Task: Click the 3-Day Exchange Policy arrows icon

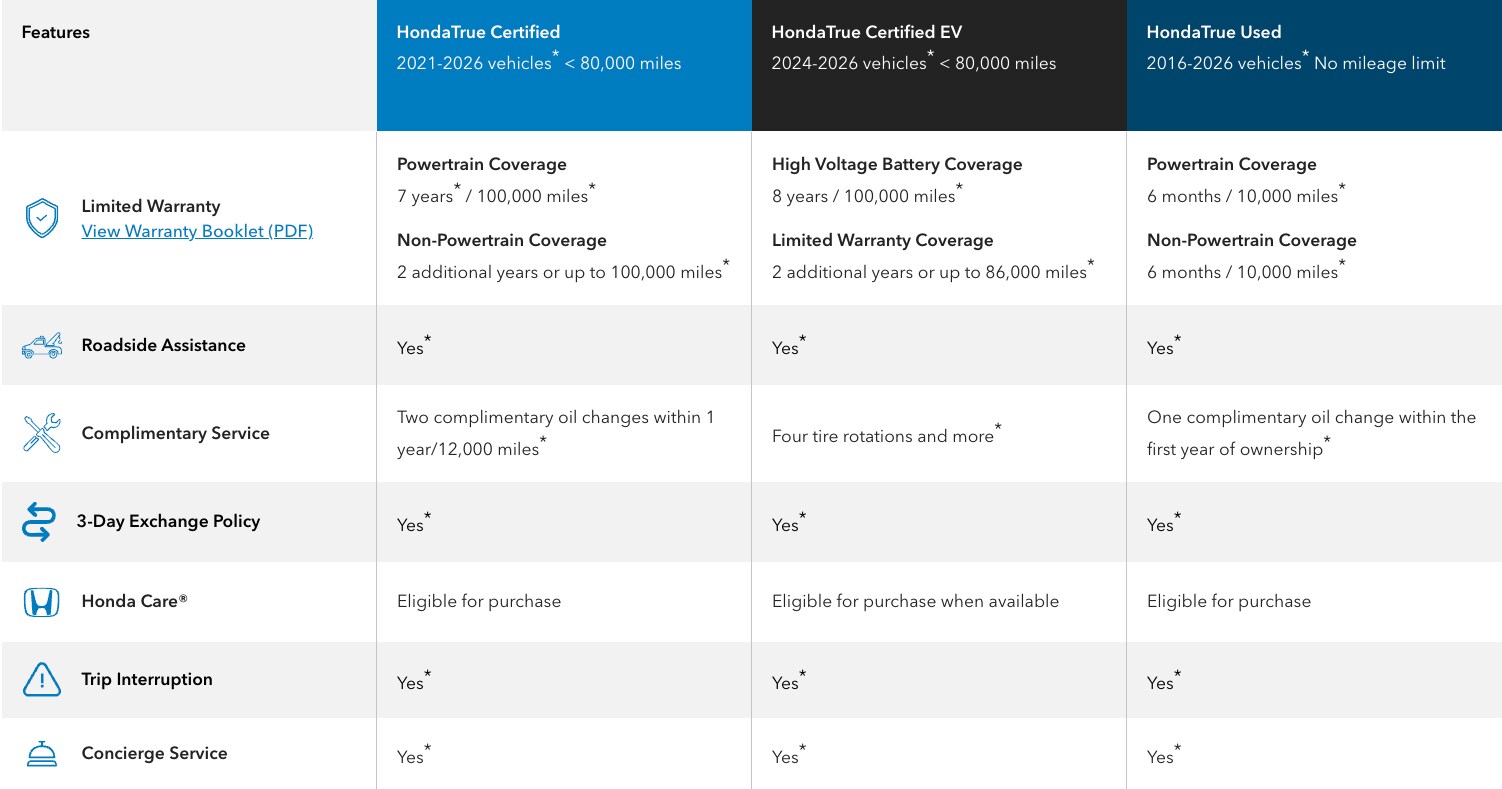Action: click(37, 522)
